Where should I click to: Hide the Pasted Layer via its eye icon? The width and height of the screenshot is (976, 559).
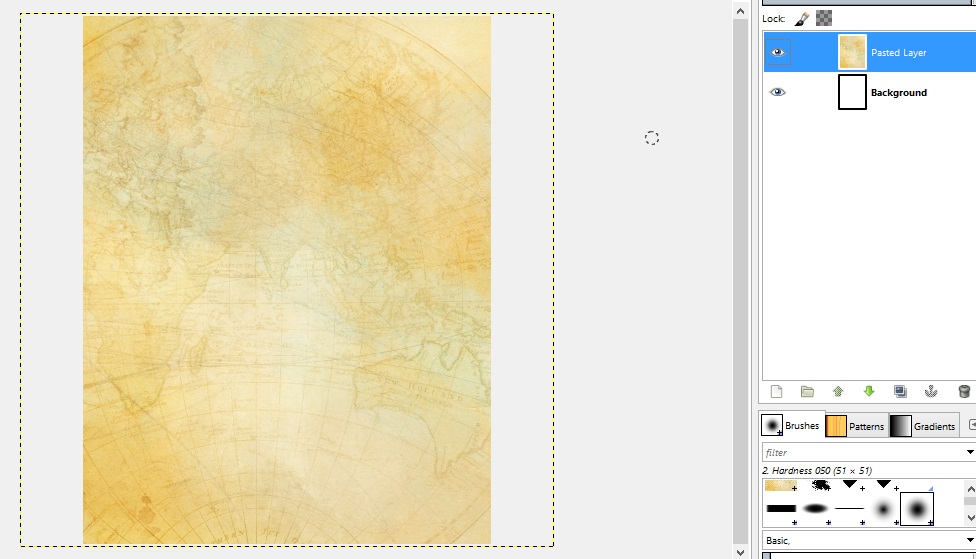pyautogui.click(x=777, y=52)
